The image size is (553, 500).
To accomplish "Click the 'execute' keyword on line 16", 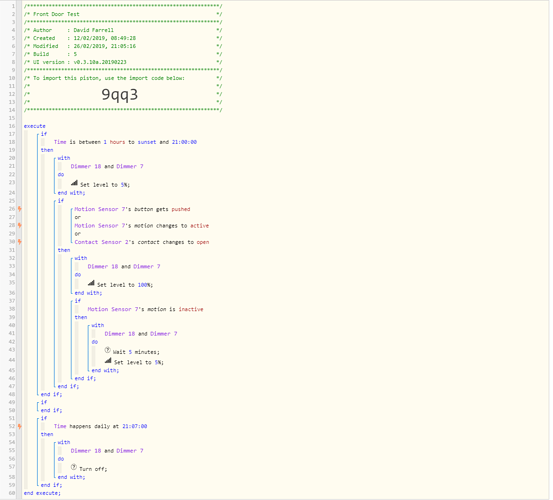I will tap(35, 126).
